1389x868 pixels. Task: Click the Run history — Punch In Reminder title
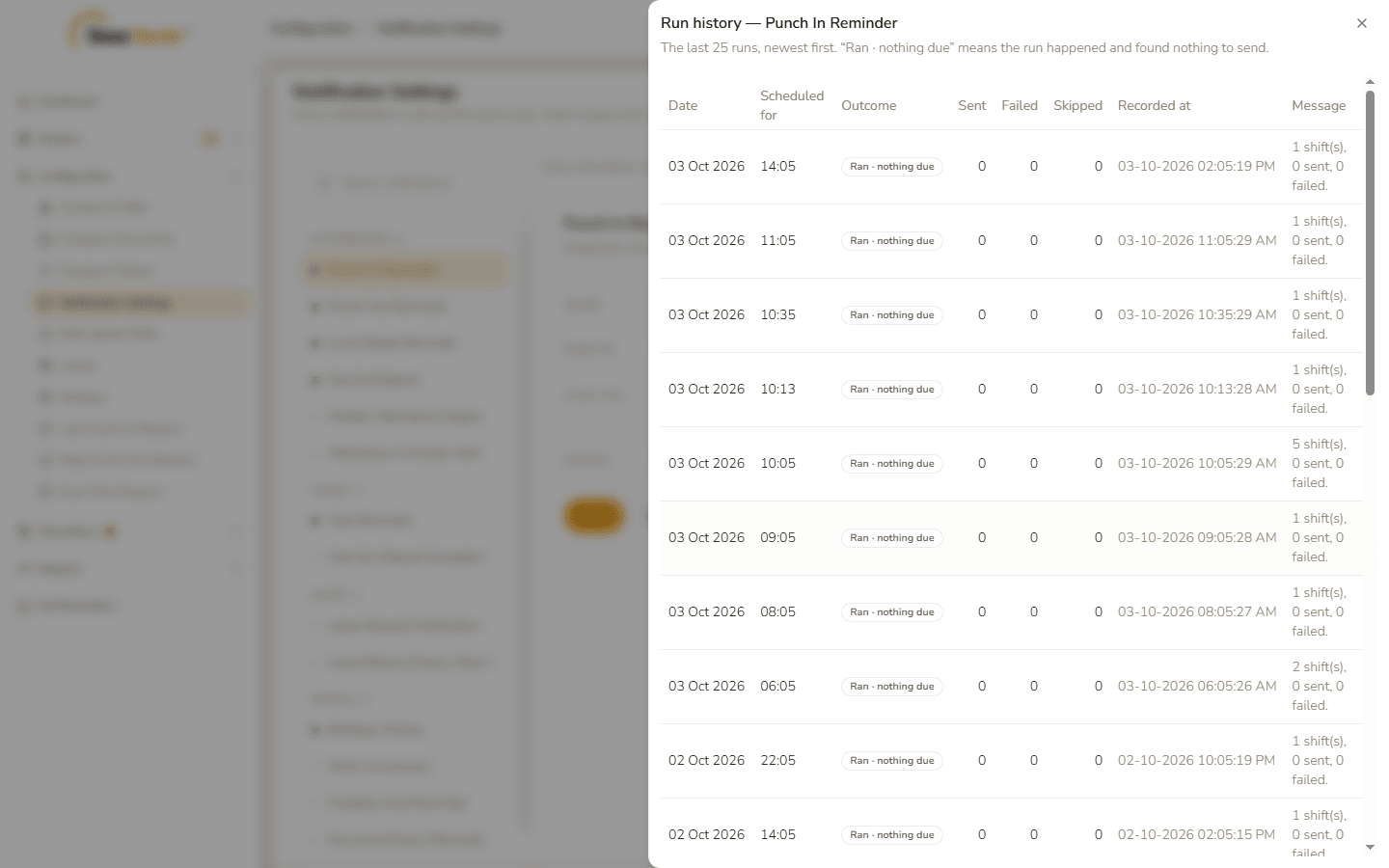(x=779, y=23)
